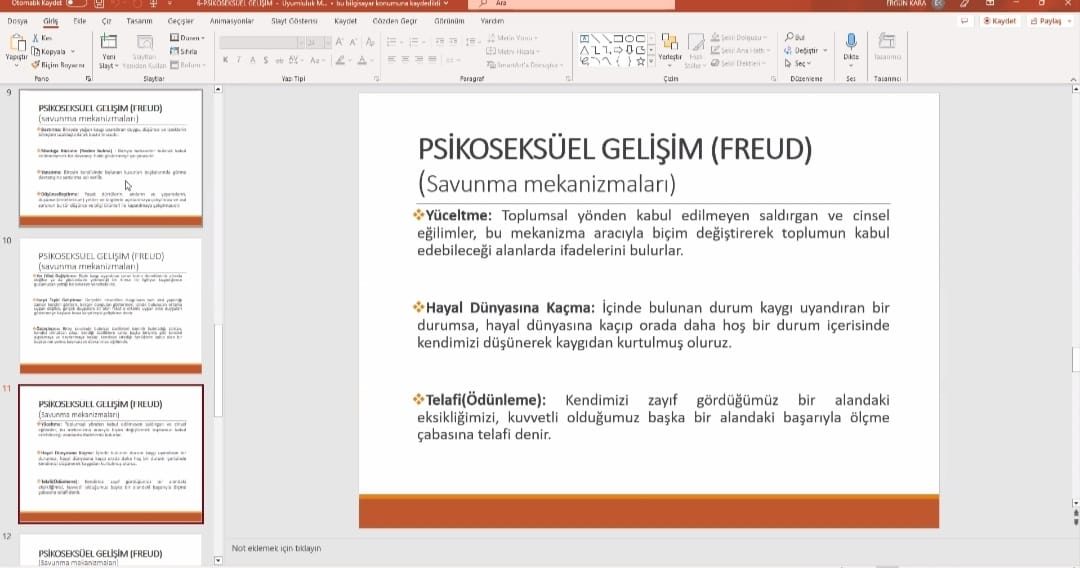Viewport: 1080px width, 568px height.
Task: Select the star shape in gallery
Action: coord(641,61)
